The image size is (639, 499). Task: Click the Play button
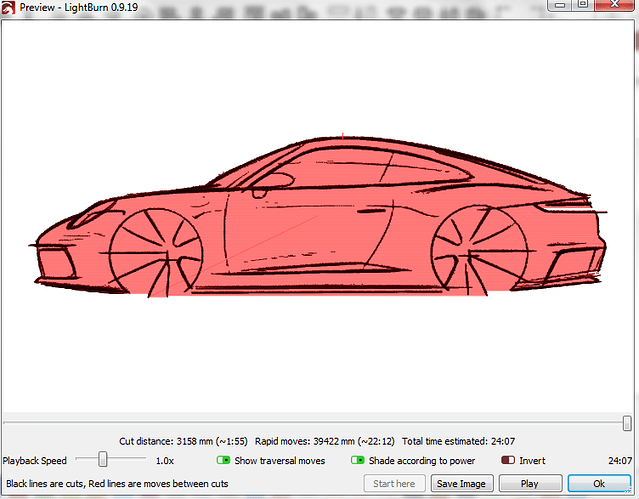point(530,484)
